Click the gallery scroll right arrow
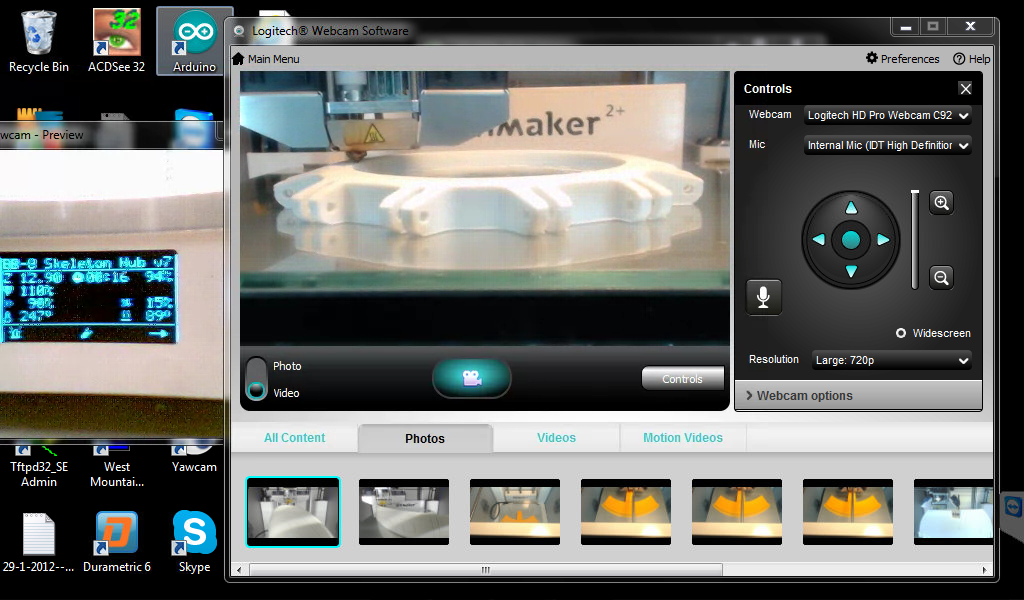1024x600 pixels. [x=984, y=570]
